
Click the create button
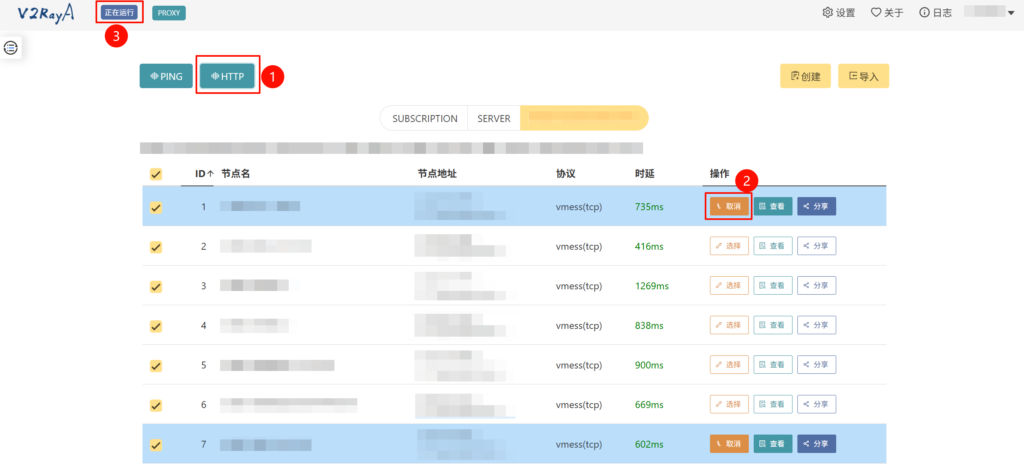click(x=805, y=76)
